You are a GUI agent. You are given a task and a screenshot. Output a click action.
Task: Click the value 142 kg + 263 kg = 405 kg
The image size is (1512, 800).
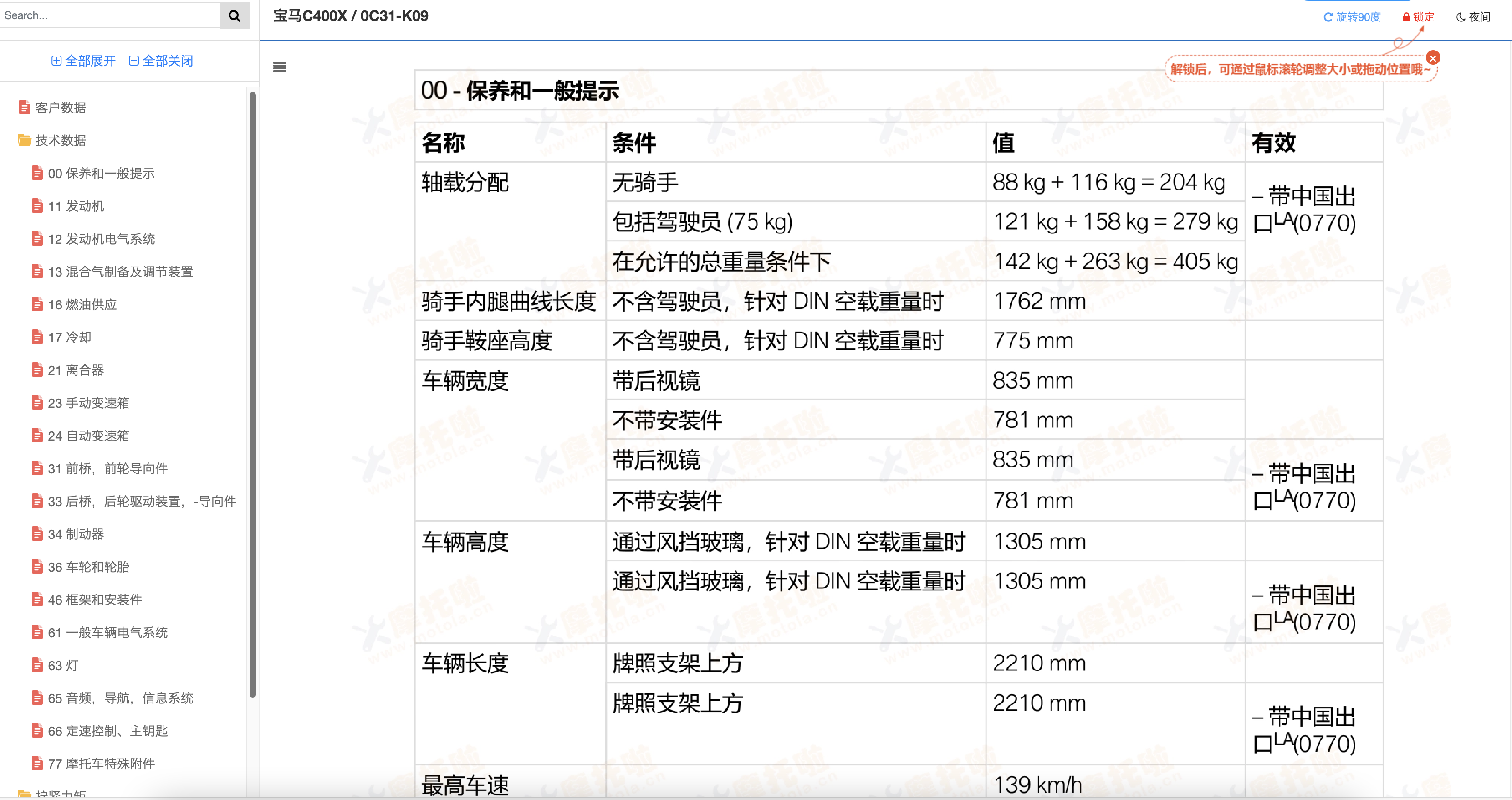pyautogui.click(x=1115, y=262)
